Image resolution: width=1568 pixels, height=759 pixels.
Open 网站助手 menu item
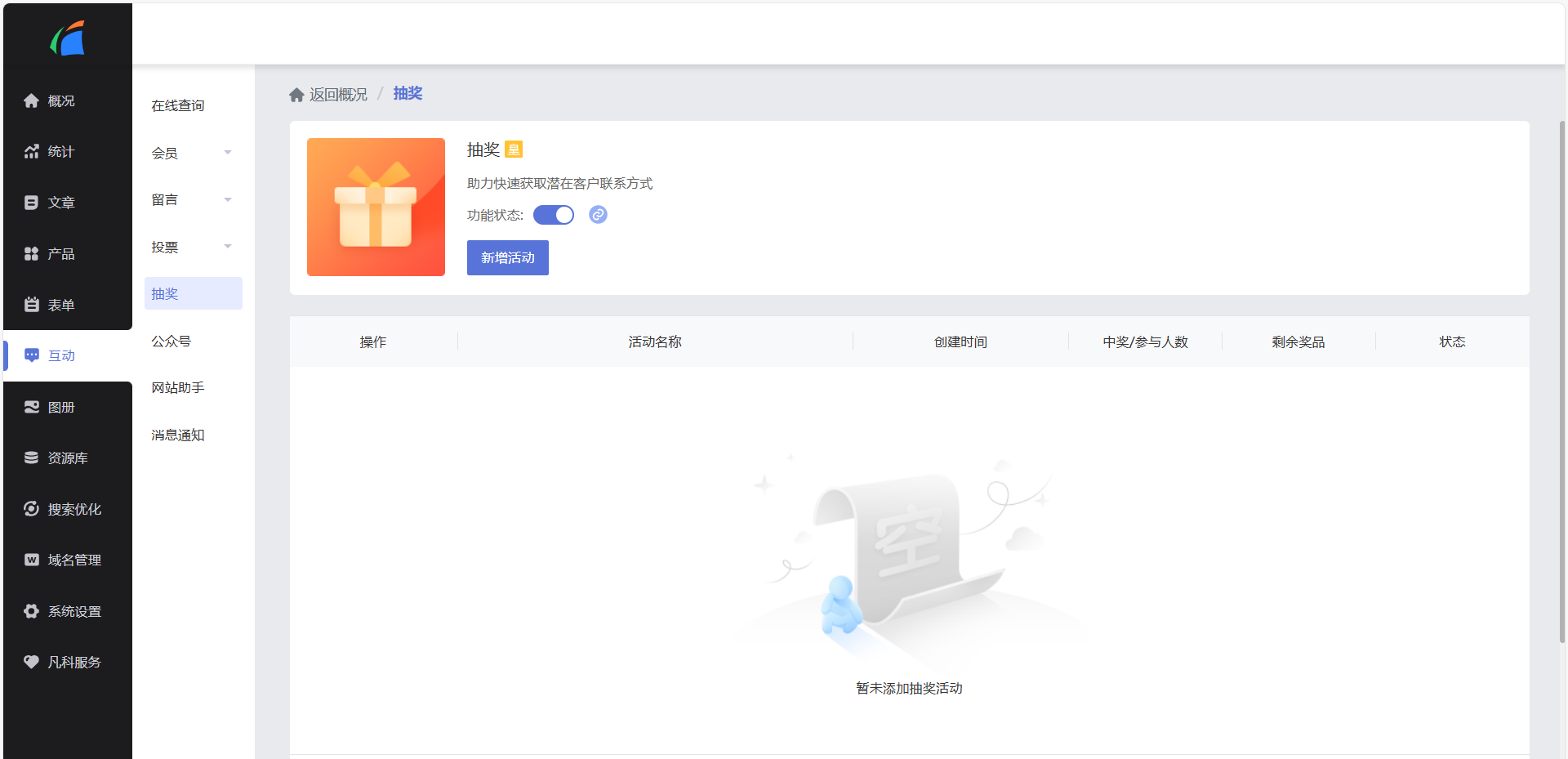click(178, 388)
